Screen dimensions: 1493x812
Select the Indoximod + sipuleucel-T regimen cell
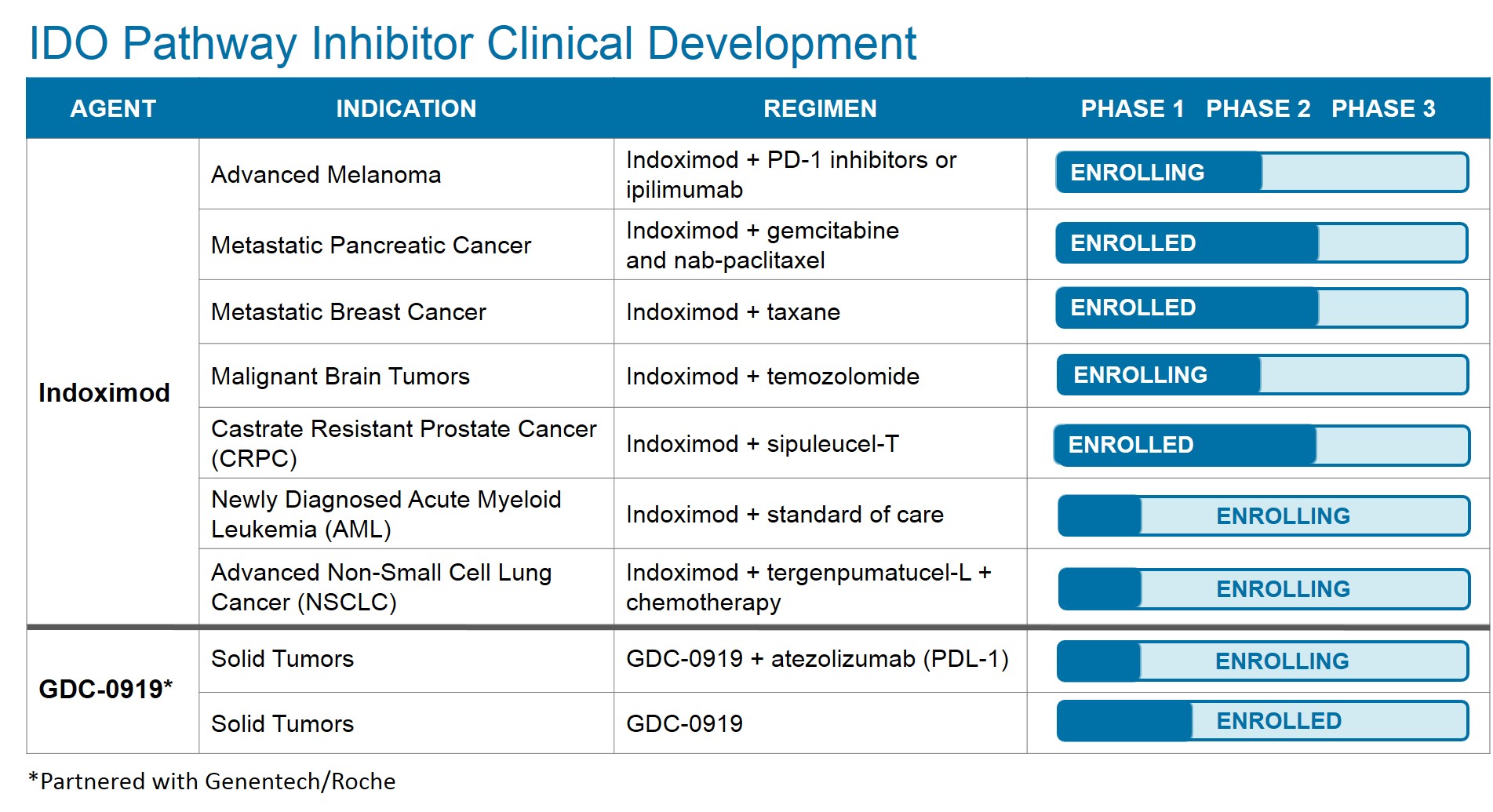tap(762, 444)
